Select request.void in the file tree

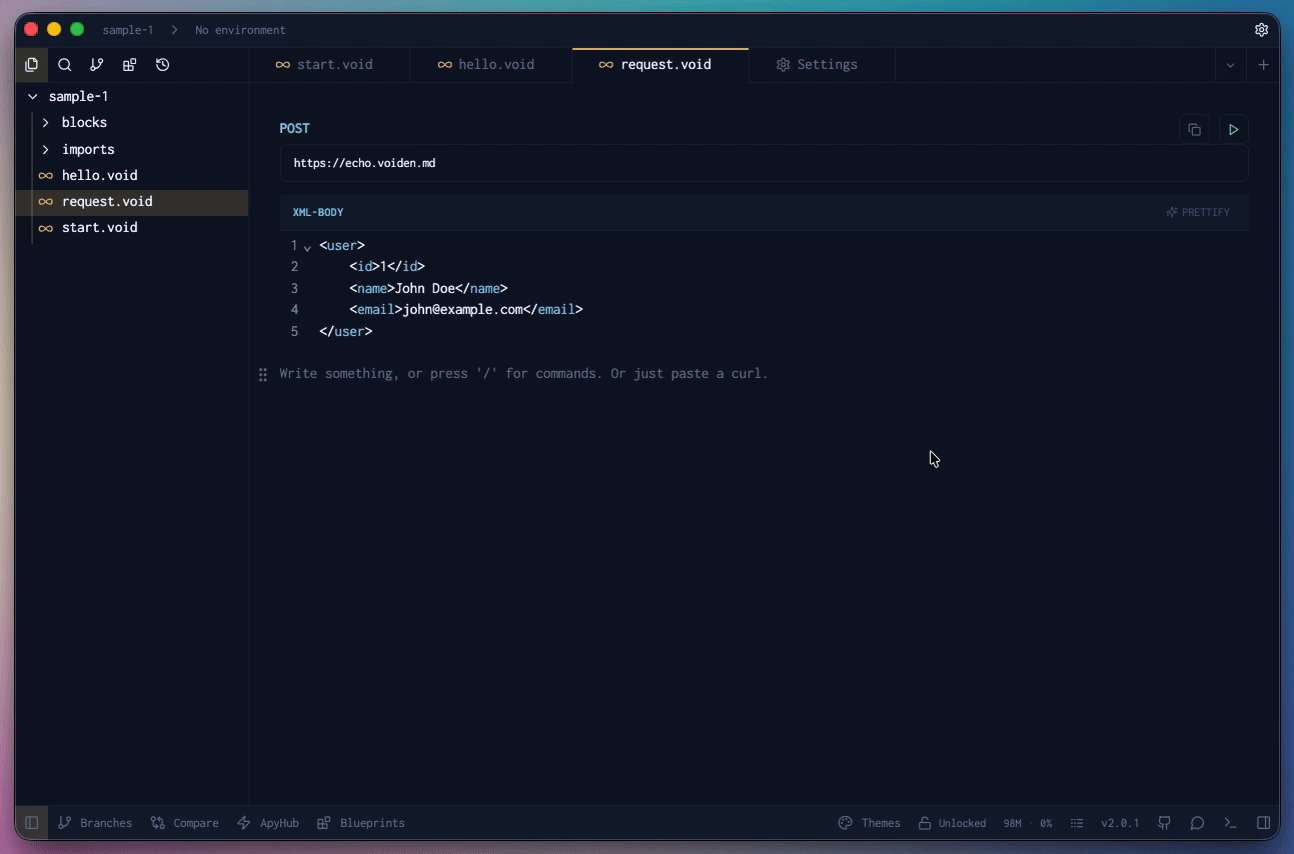[x=132, y=201]
